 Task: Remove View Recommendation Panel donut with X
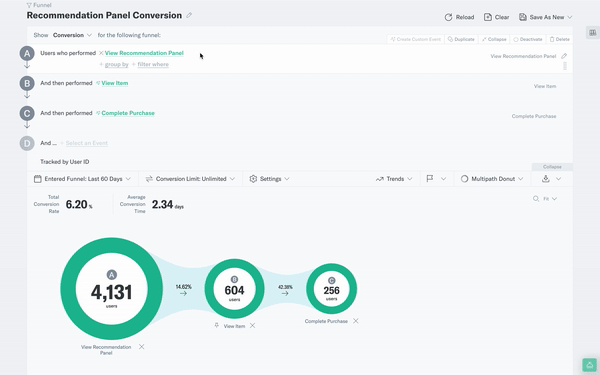pyautogui.click(x=142, y=347)
